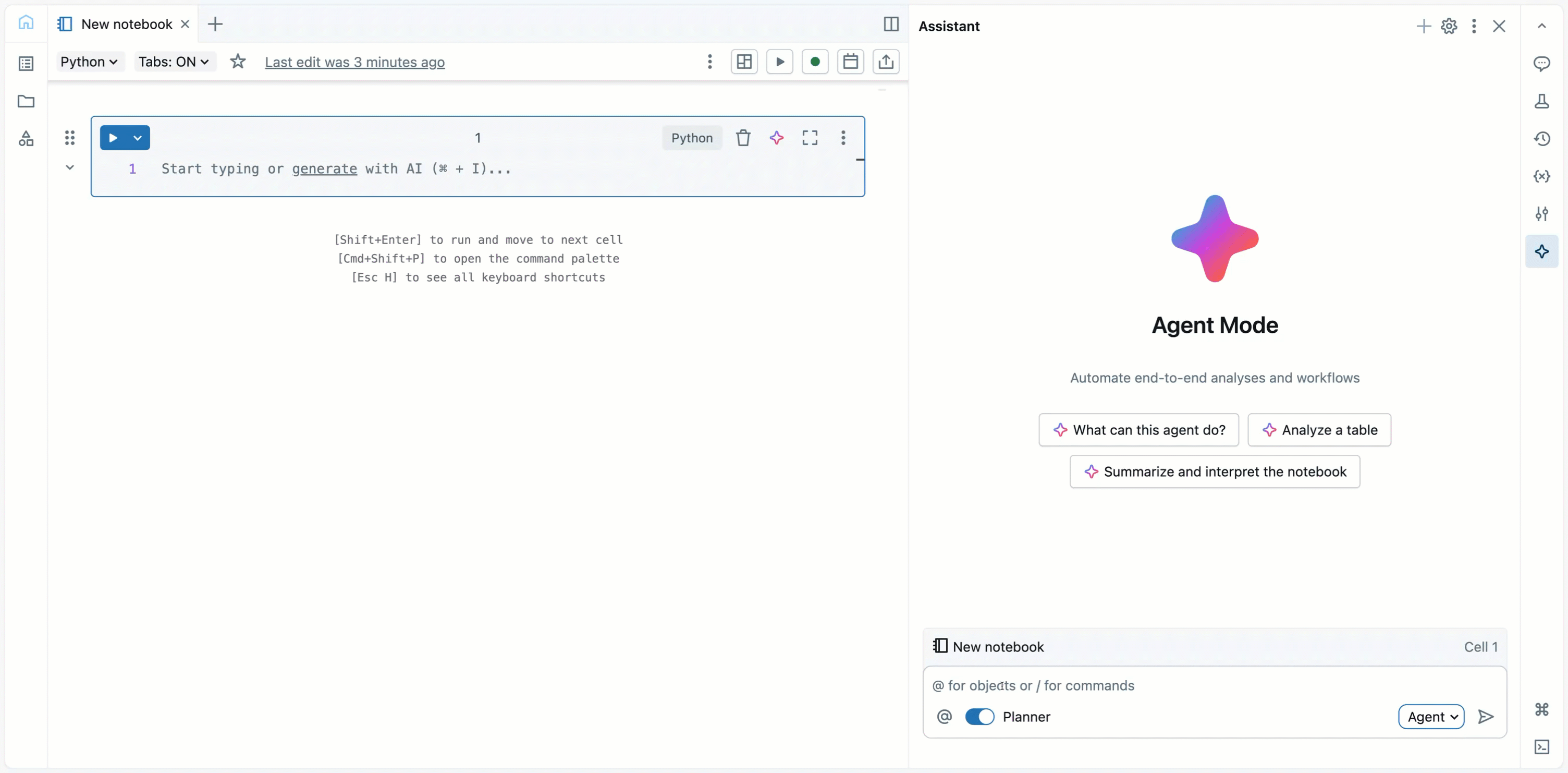Switch to the New notebook tab
The height and width of the screenshot is (773, 1568).
tap(124, 25)
